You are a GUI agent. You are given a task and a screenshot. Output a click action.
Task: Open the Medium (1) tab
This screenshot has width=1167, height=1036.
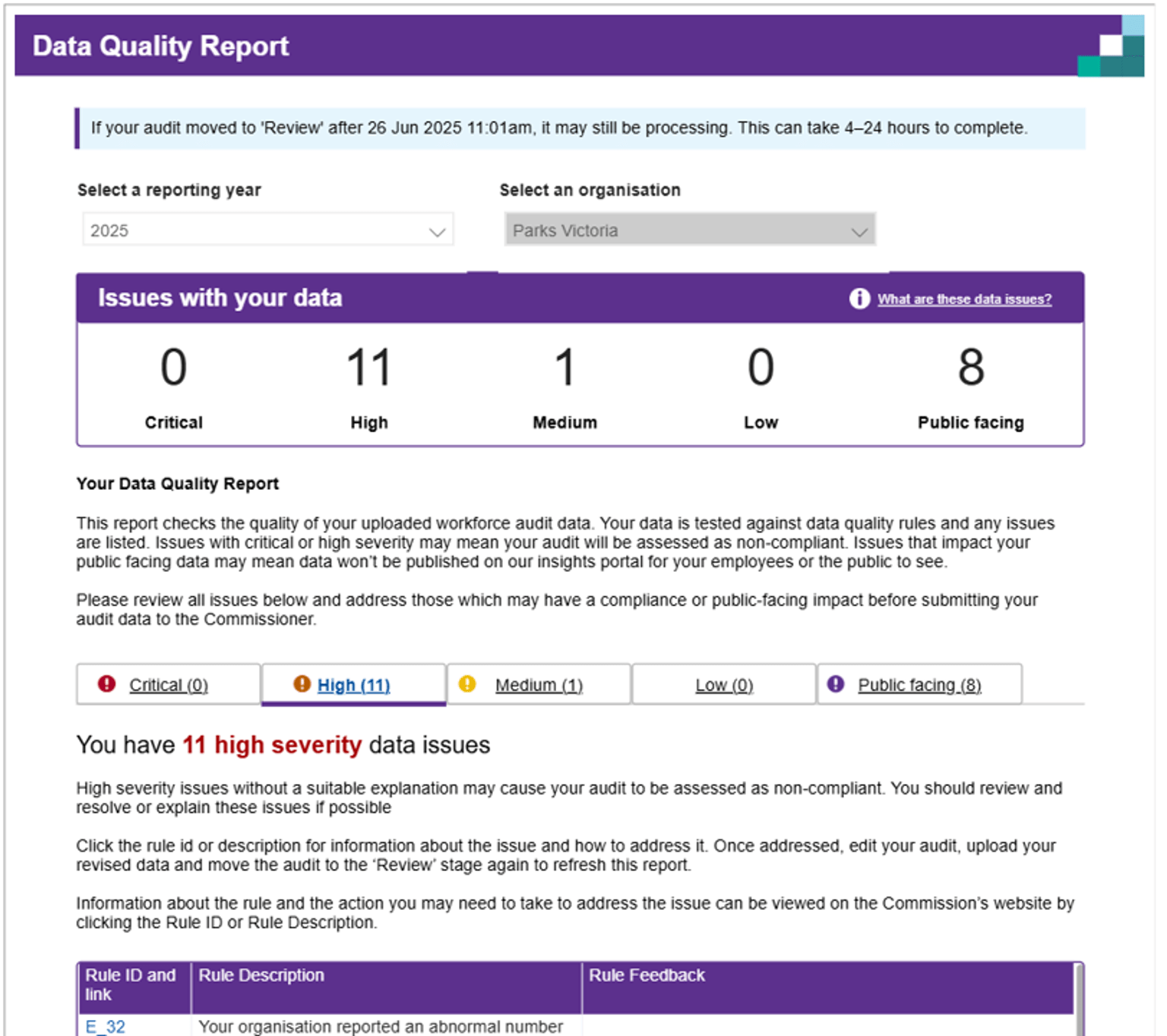539,684
